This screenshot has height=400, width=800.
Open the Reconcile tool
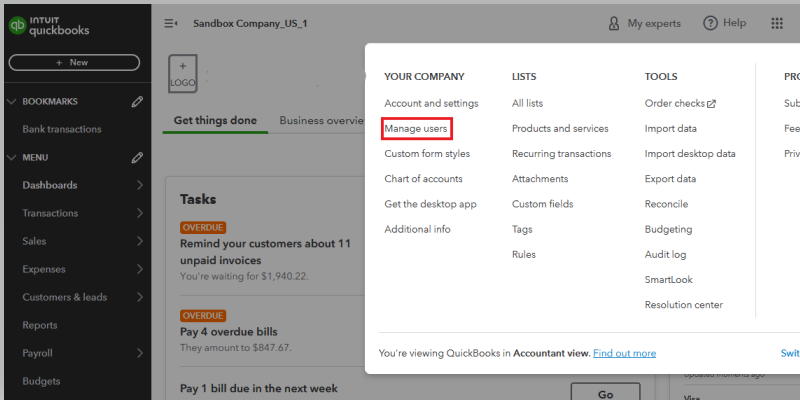pos(666,204)
